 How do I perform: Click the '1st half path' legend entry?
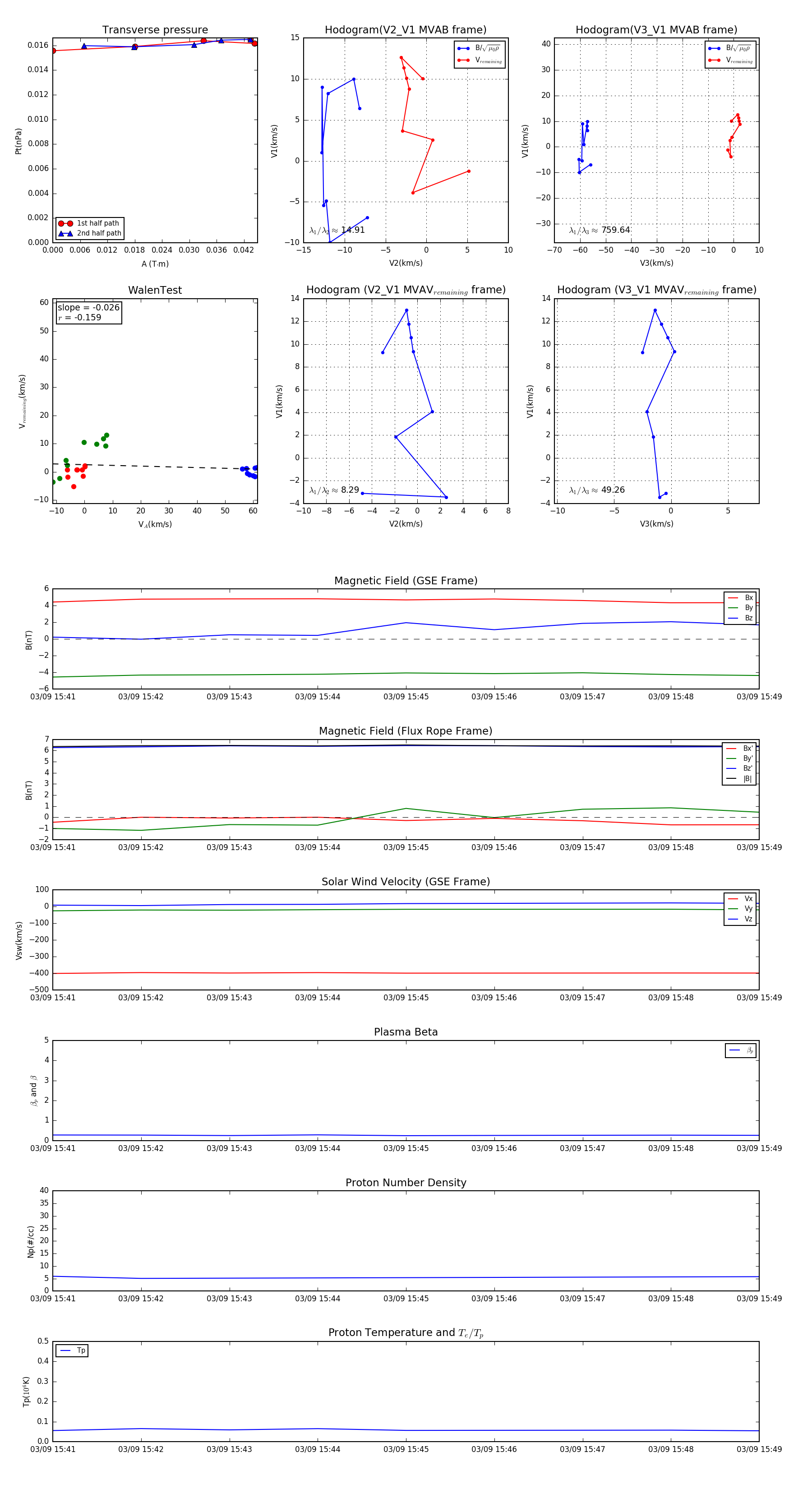pos(90,223)
